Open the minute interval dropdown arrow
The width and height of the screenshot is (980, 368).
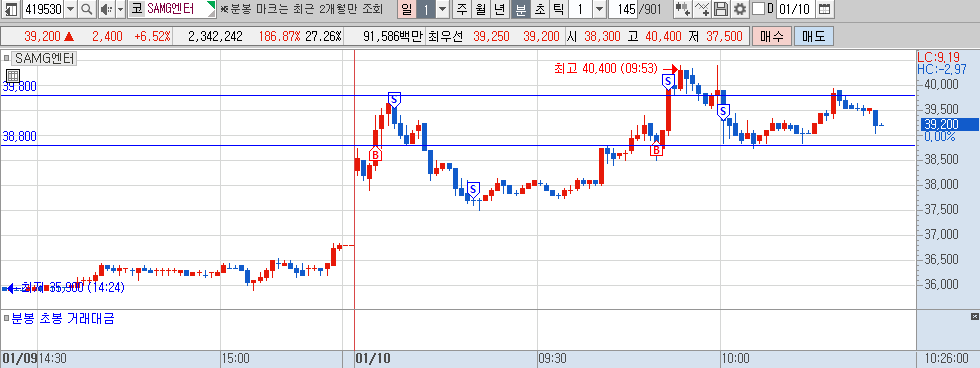click(x=599, y=9)
